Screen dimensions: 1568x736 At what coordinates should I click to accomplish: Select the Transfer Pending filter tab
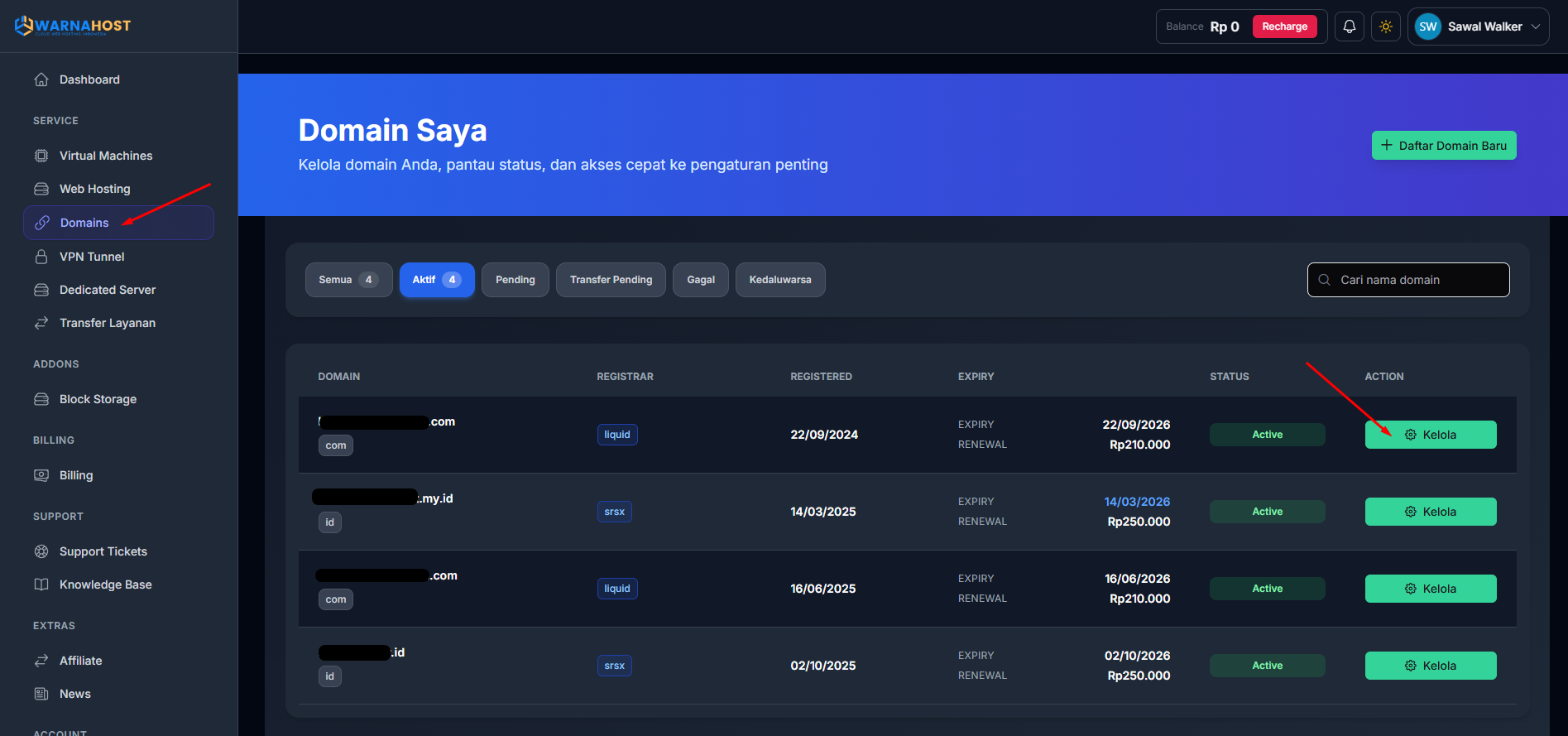pos(611,280)
